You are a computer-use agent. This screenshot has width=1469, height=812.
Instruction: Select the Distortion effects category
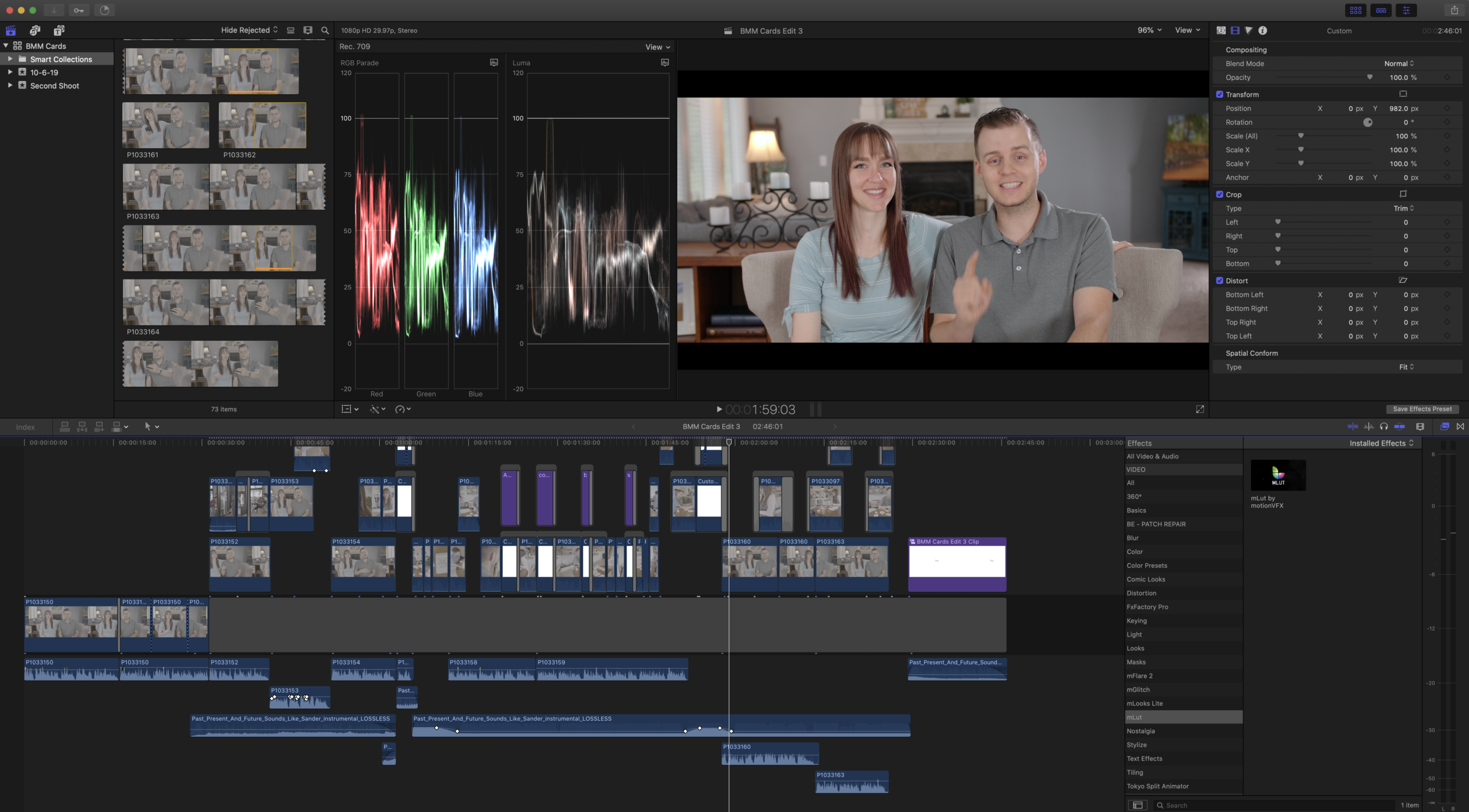[1183, 593]
